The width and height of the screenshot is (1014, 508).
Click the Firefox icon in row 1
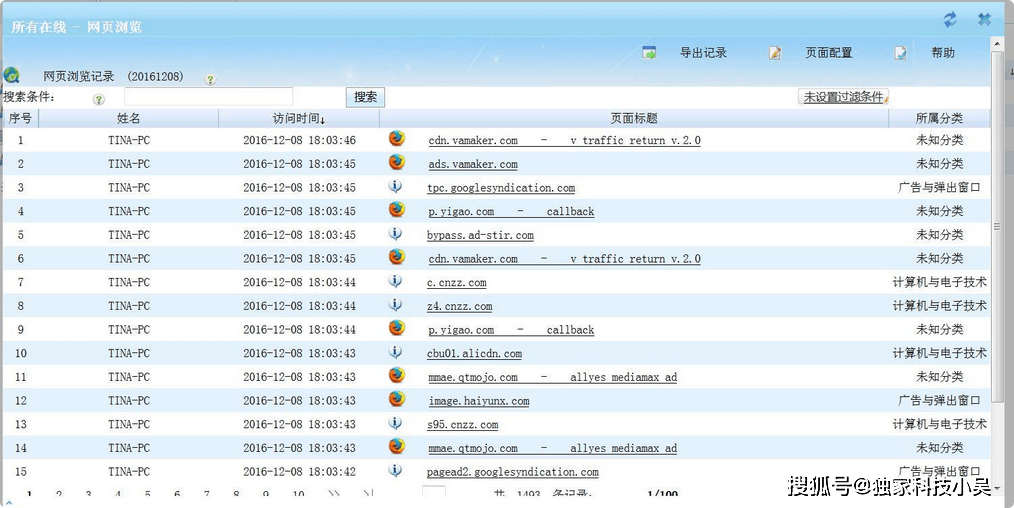(396, 138)
